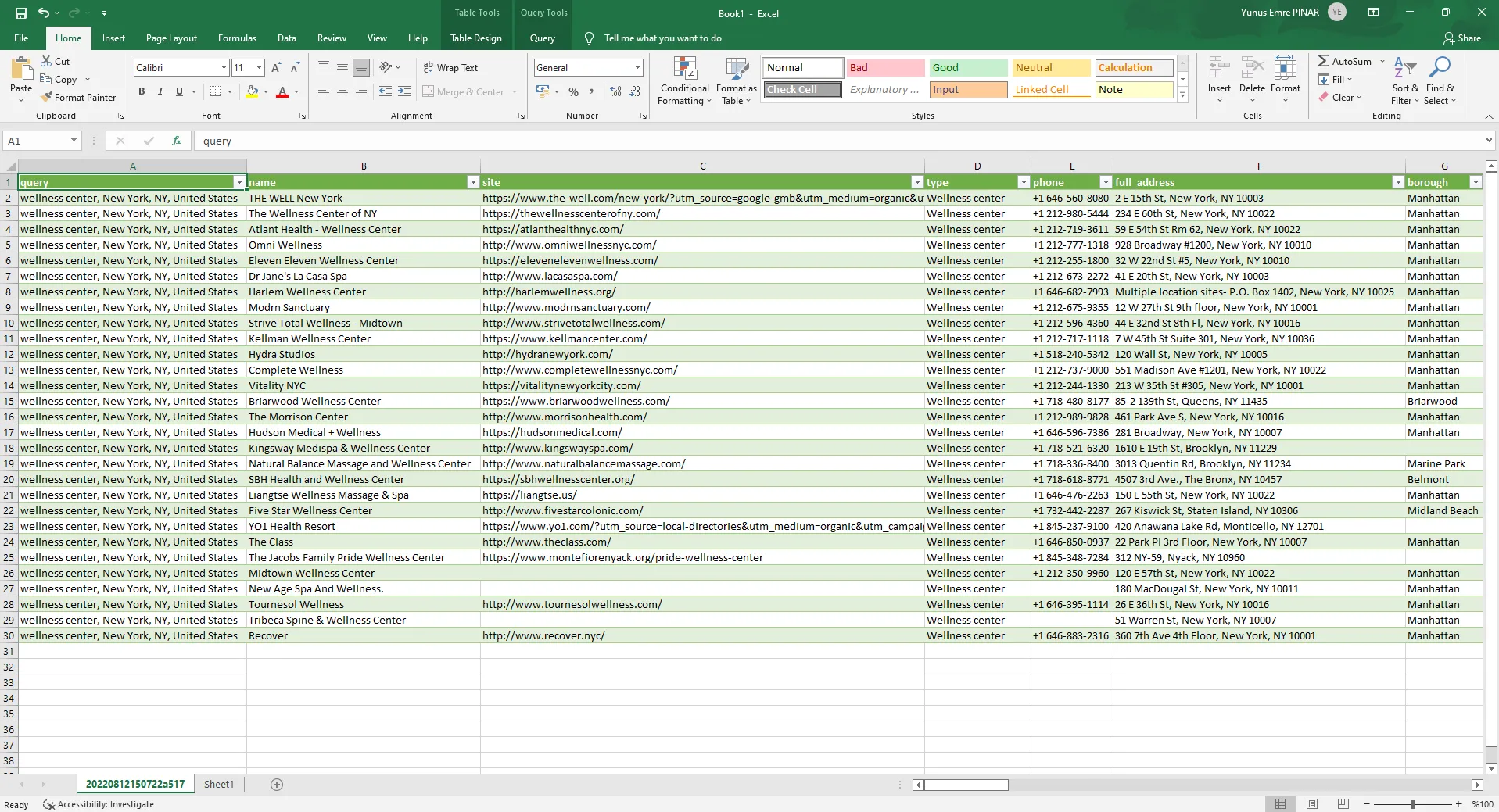Viewport: 1499px width, 812px height.
Task: Open the thewellnesscenterofny.com link
Action: (x=571, y=213)
